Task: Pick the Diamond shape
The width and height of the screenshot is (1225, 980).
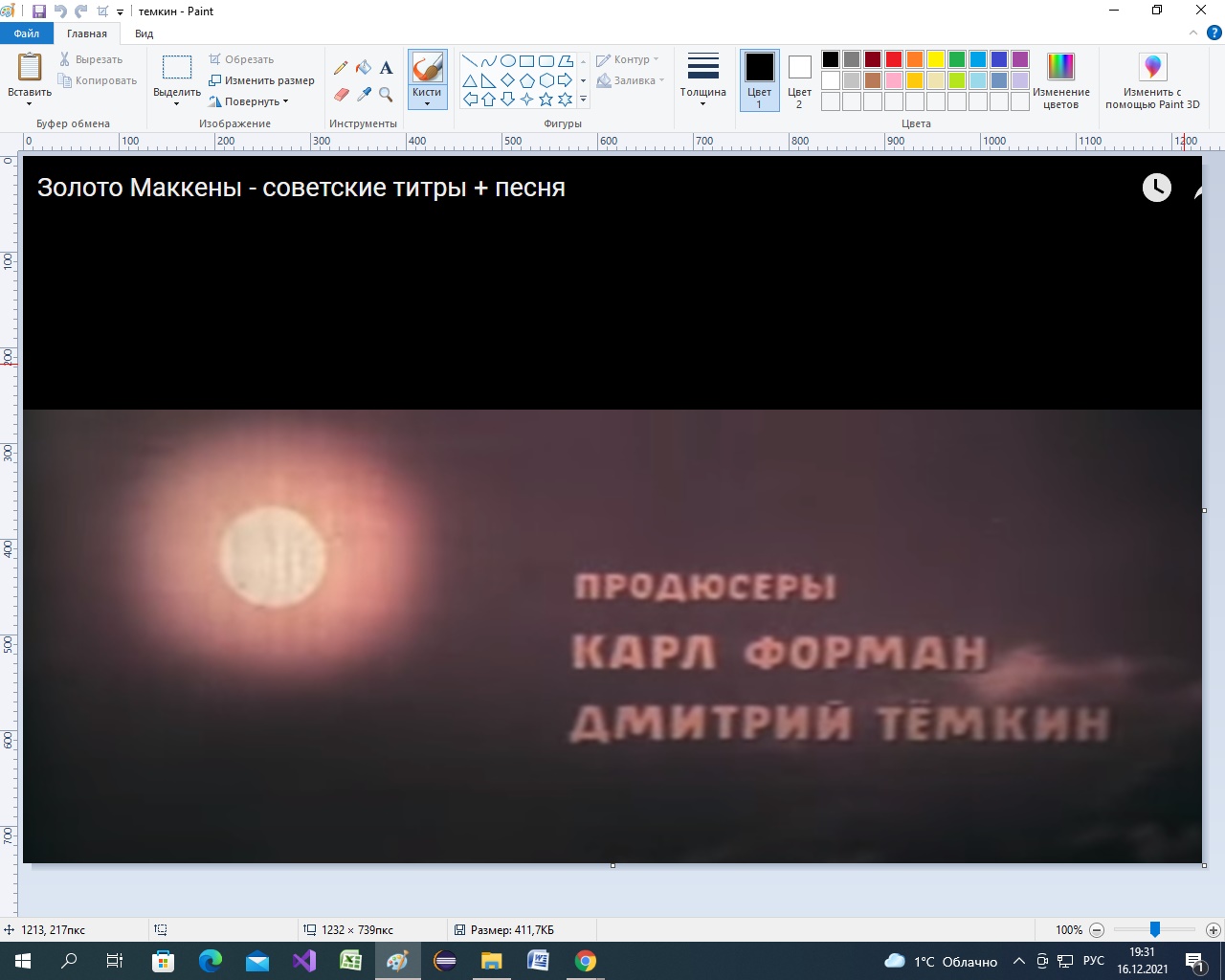Action: click(x=508, y=80)
